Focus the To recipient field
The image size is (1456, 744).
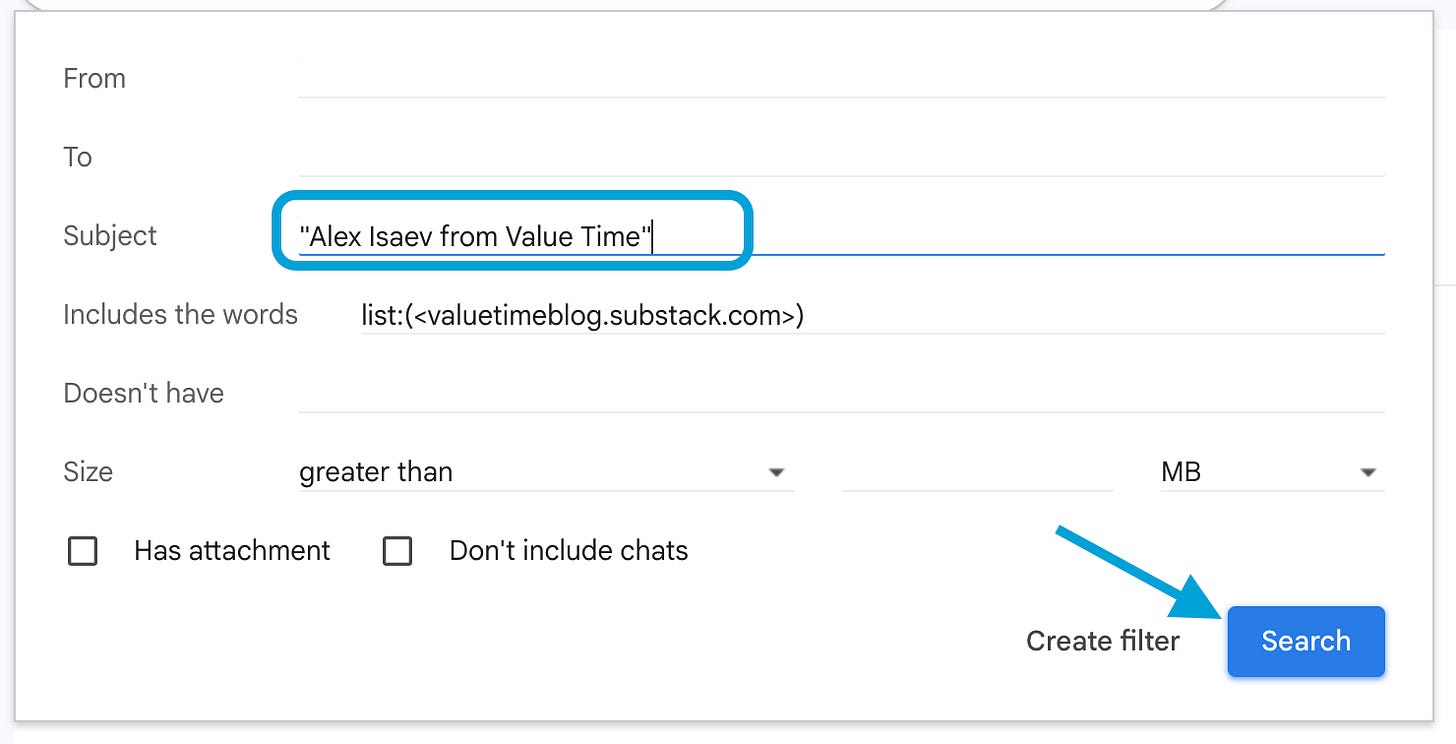840,157
